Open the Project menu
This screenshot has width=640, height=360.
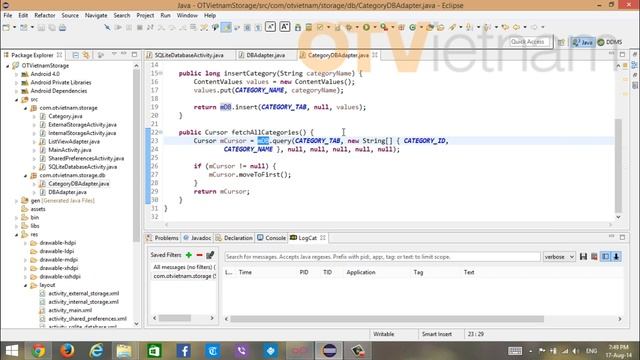(x=145, y=15)
